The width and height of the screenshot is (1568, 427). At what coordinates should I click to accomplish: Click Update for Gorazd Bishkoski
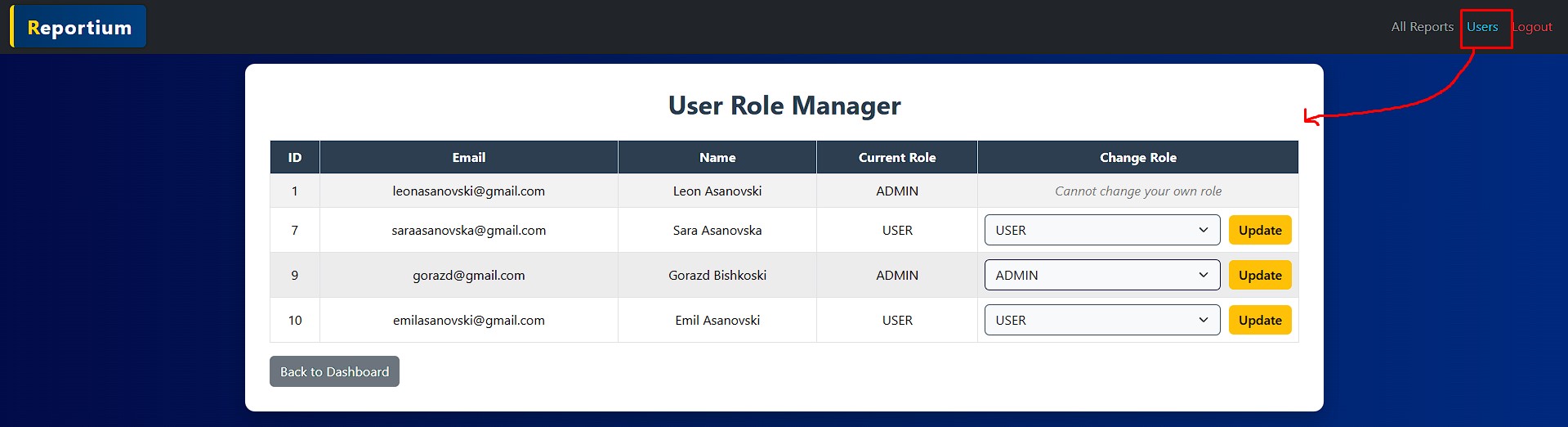[1259, 276]
